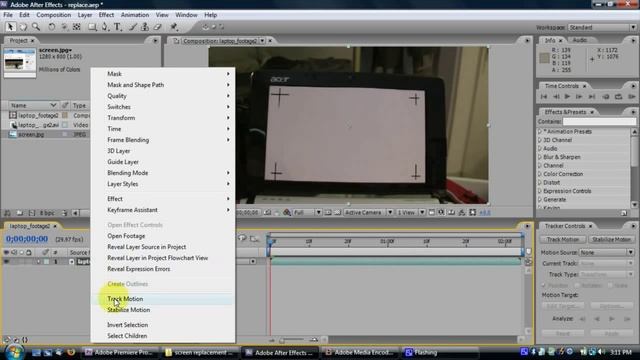Click the Show Channel color icon

(x=287, y=213)
